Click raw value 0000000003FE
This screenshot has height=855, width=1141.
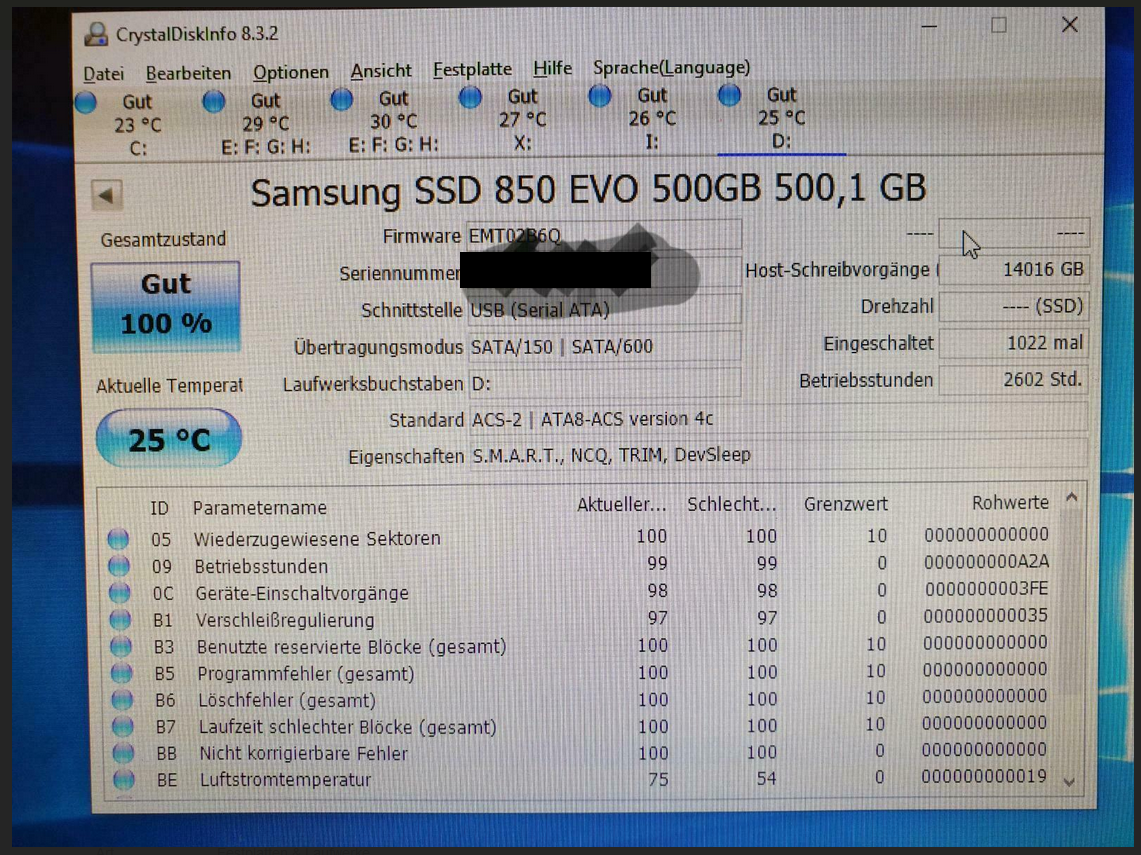[x=987, y=589]
